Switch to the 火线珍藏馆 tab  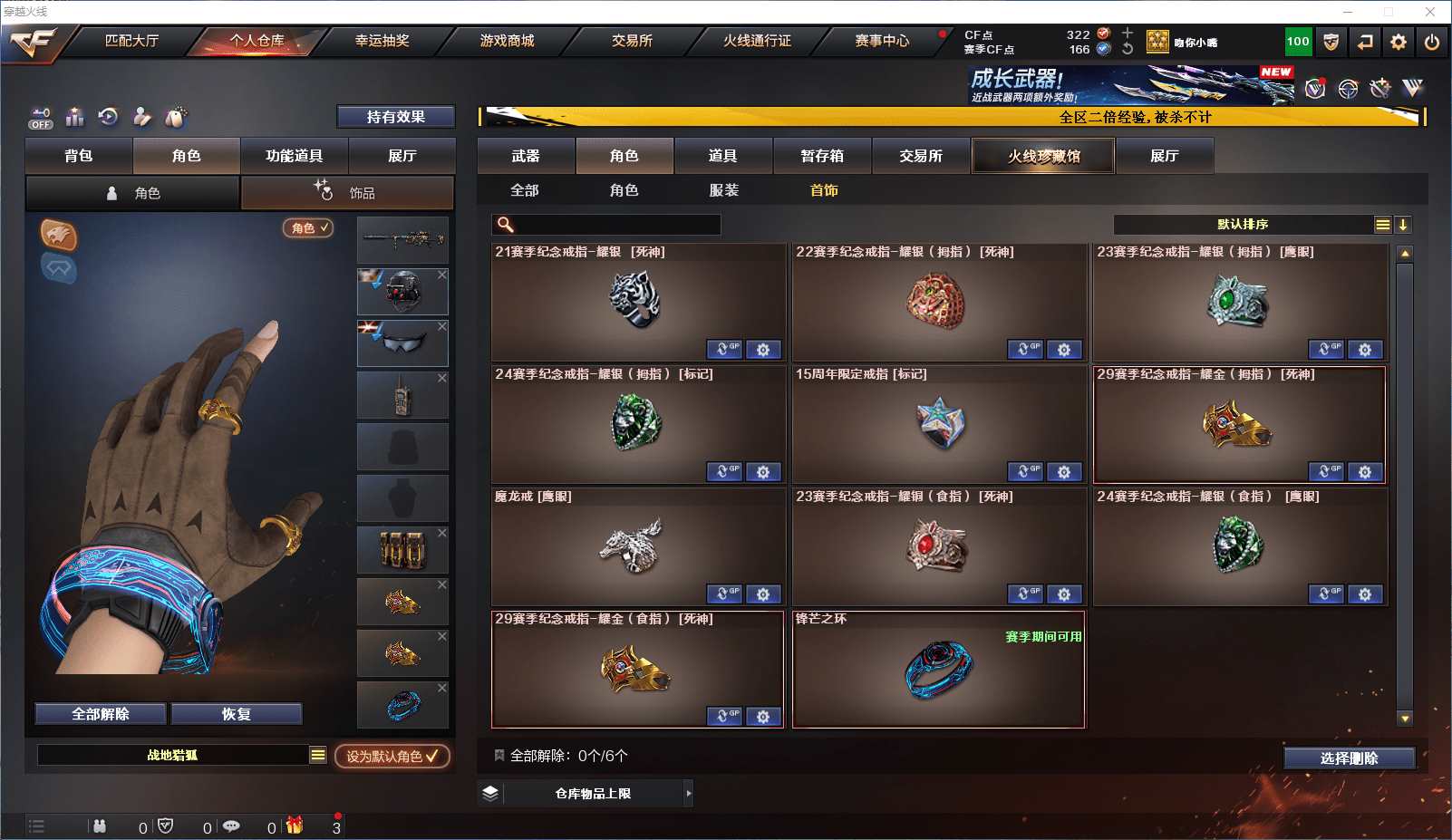(x=1043, y=156)
